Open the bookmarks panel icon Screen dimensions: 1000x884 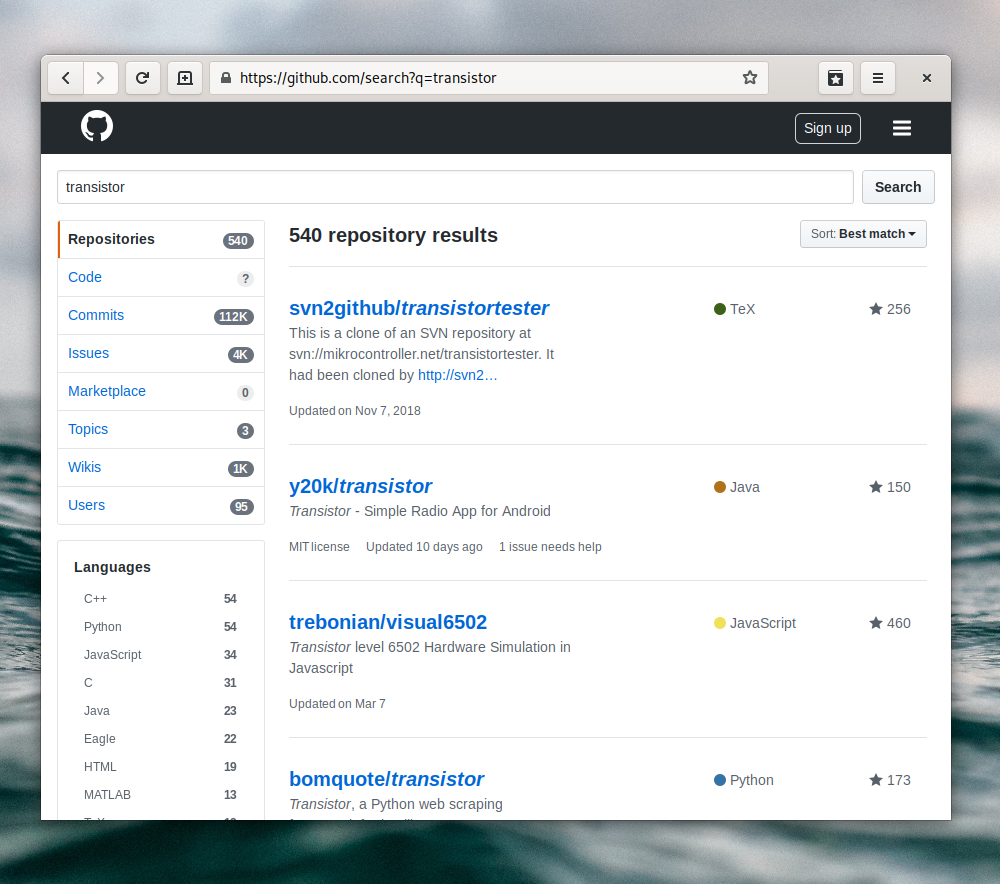835,78
